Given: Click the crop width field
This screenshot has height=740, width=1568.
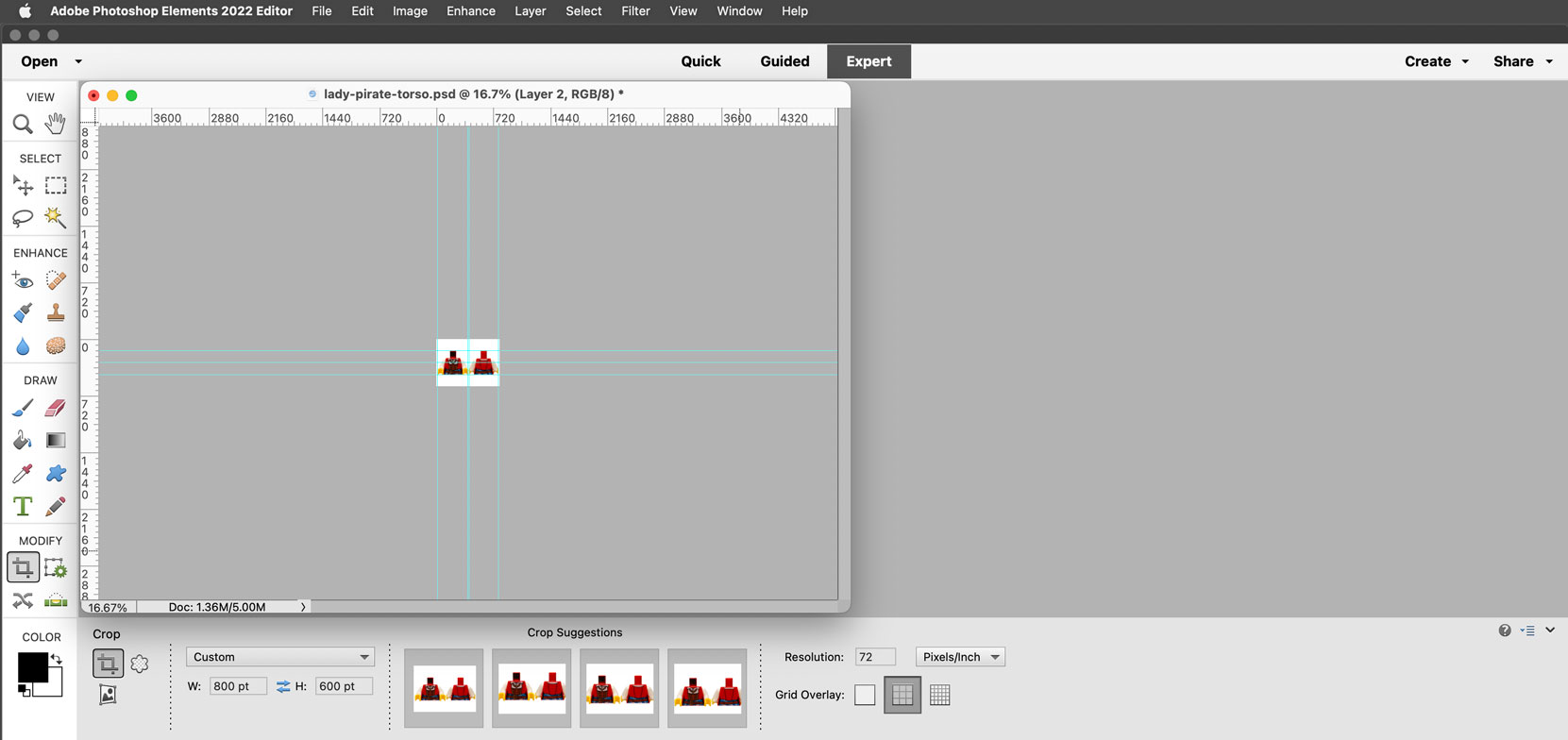Looking at the screenshot, I should click(237, 686).
